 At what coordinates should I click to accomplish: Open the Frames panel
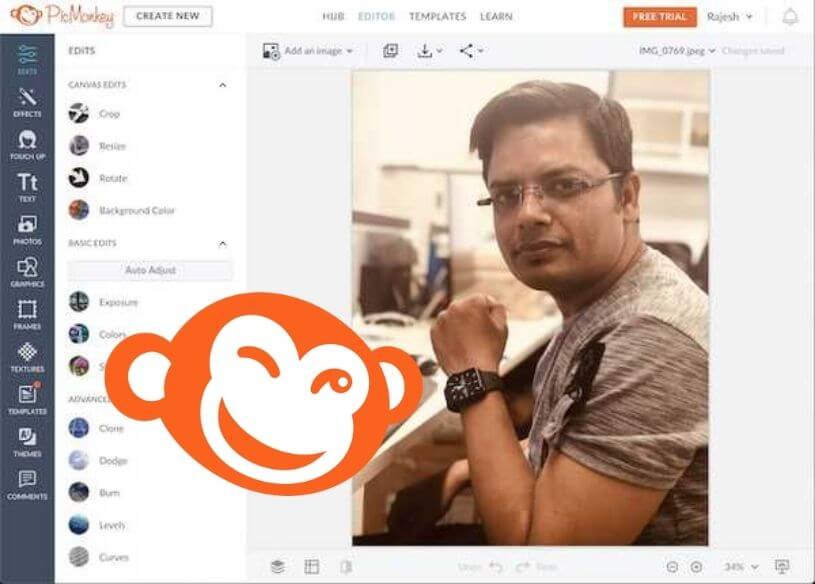click(27, 314)
